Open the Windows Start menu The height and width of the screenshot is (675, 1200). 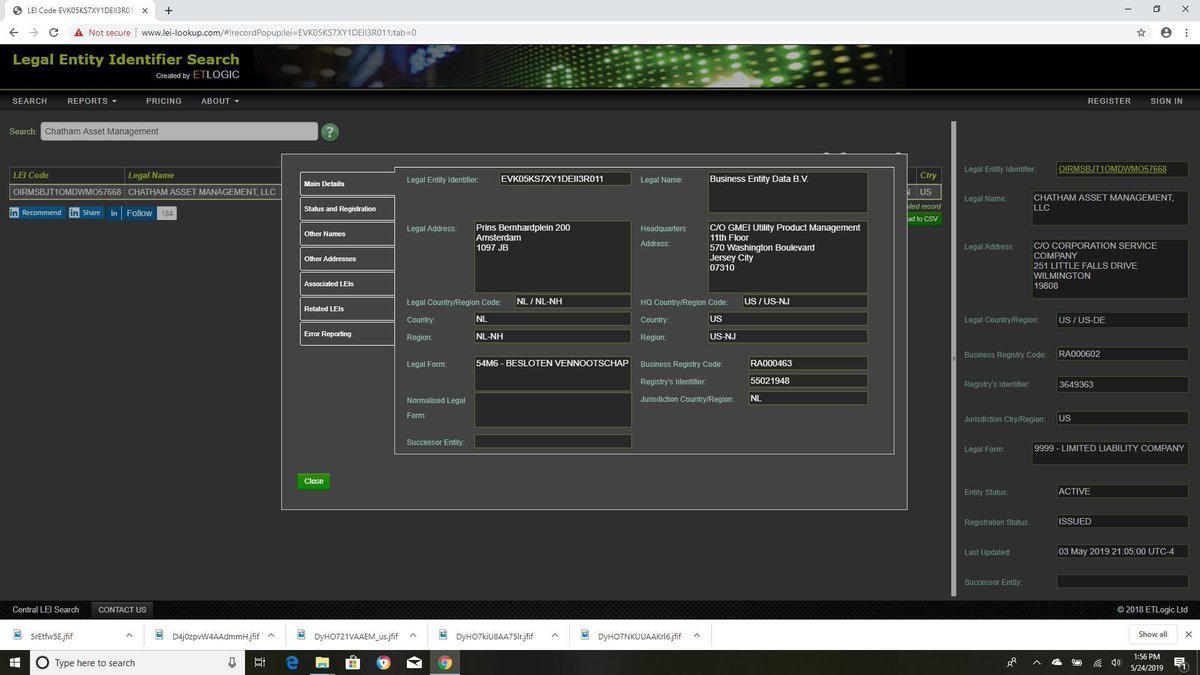pyautogui.click(x=14, y=662)
